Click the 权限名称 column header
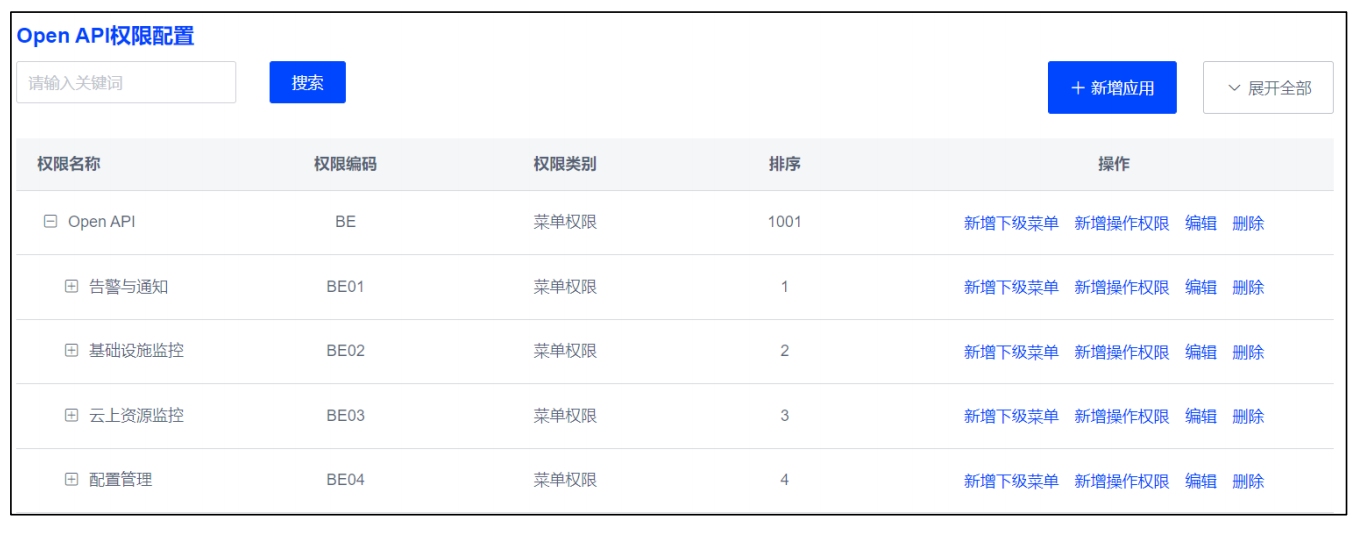This screenshot has height=536, width=1368. [x=69, y=164]
